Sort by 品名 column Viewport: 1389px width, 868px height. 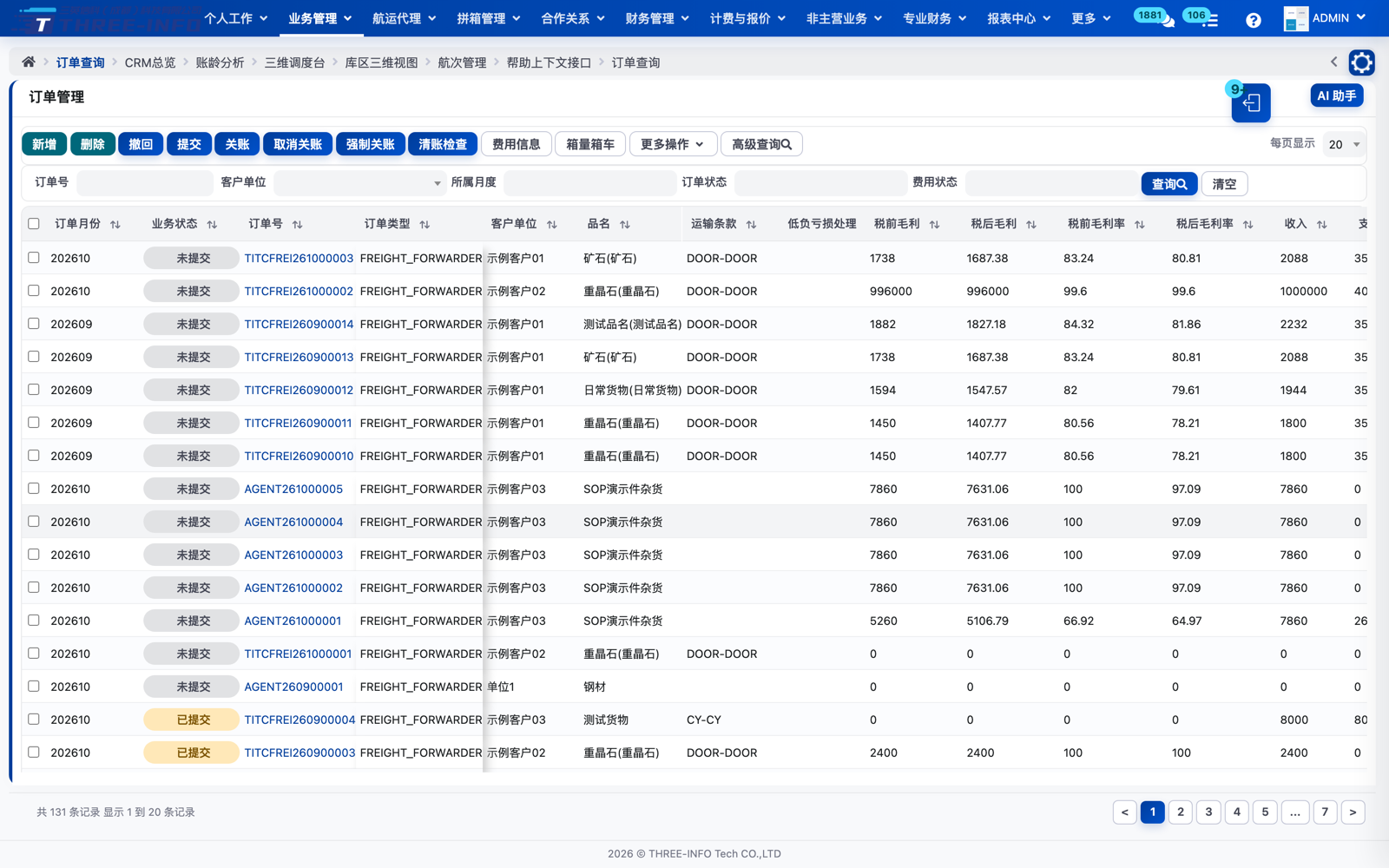point(625,225)
